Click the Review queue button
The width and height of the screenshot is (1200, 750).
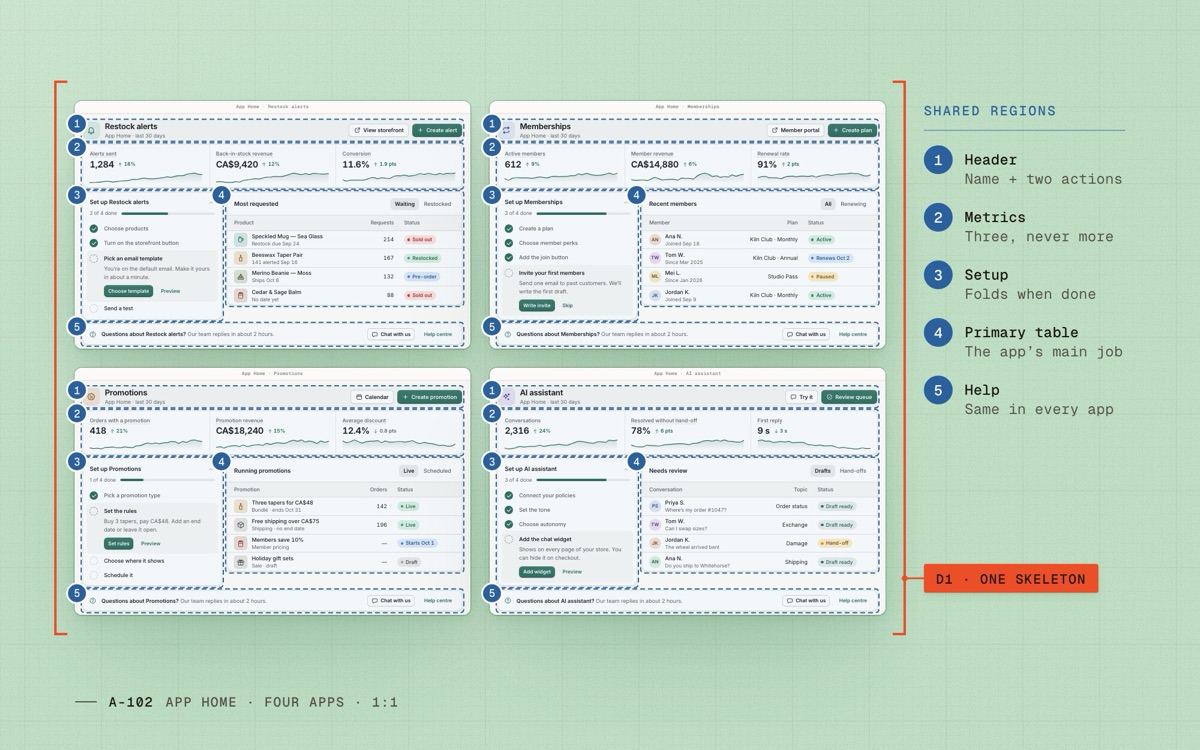pyautogui.click(x=850, y=397)
